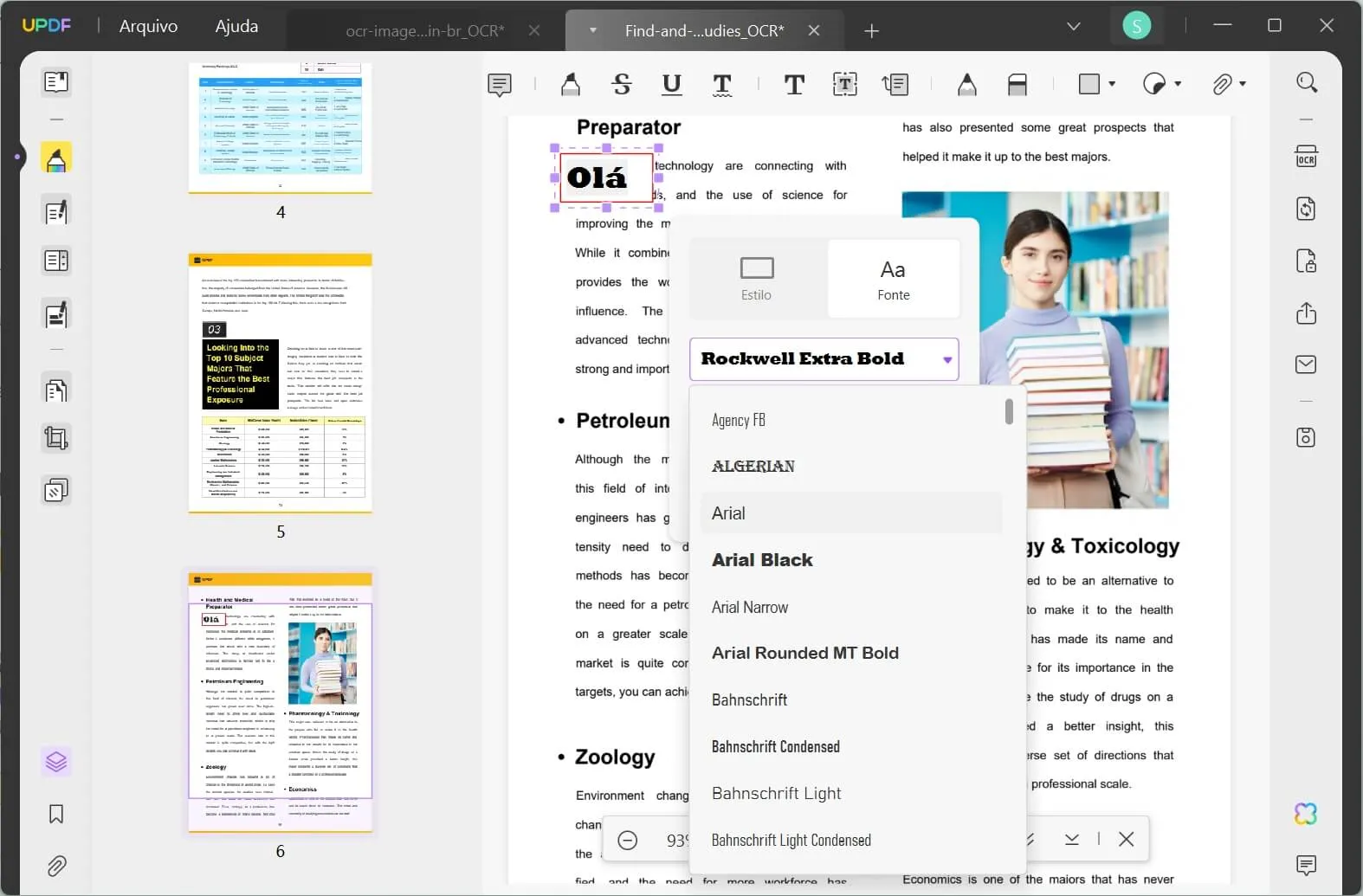Select the Squiggly underline tool
1363x896 pixels.
tap(722, 84)
